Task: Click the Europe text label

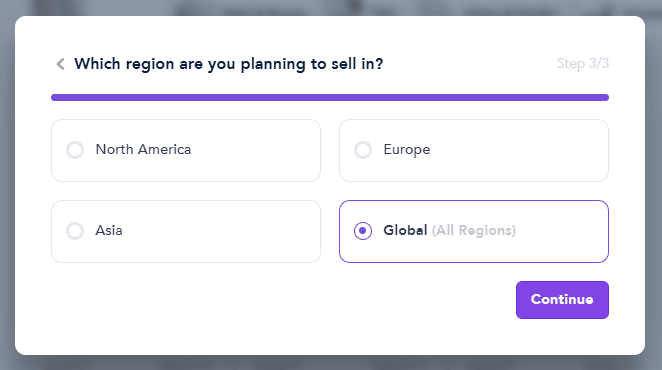Action: [407, 150]
